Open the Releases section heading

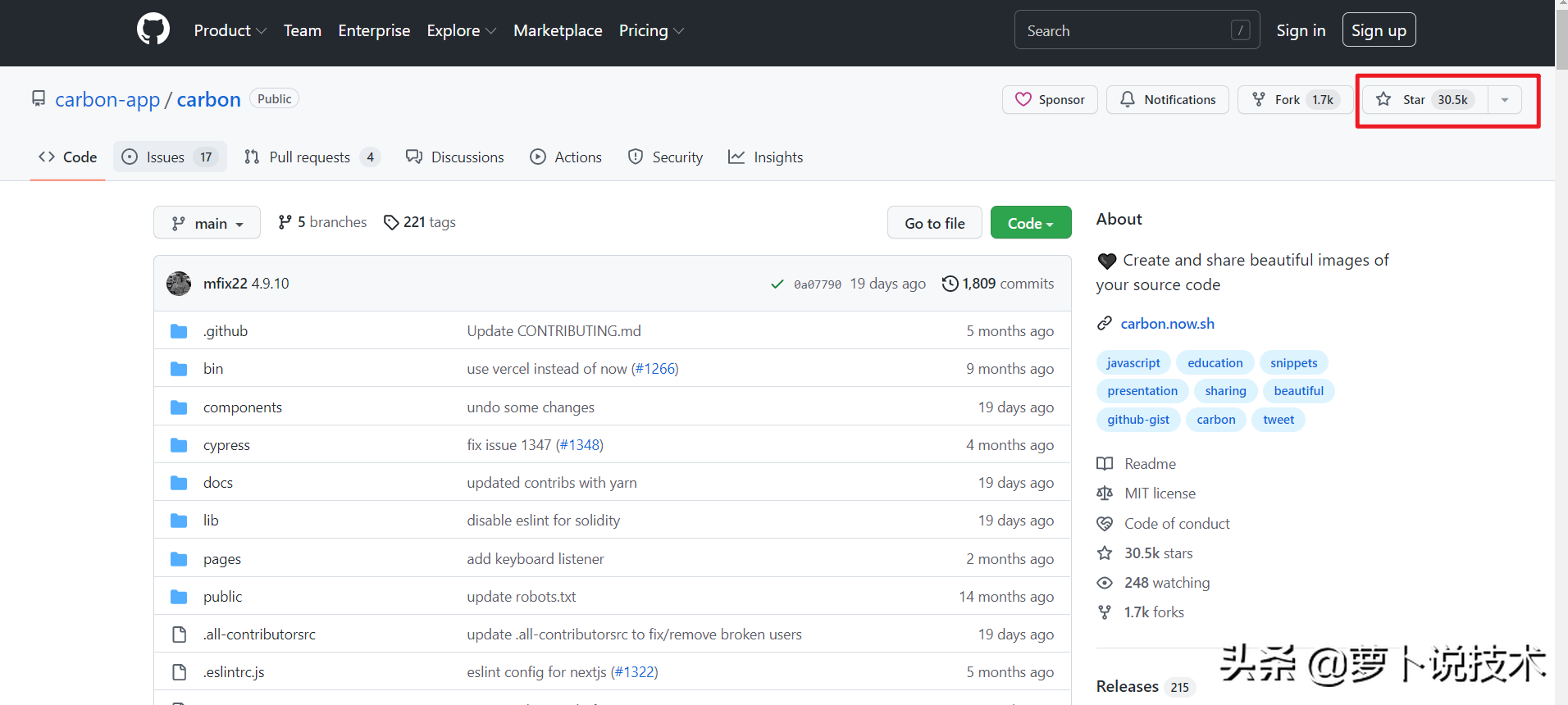click(1128, 686)
